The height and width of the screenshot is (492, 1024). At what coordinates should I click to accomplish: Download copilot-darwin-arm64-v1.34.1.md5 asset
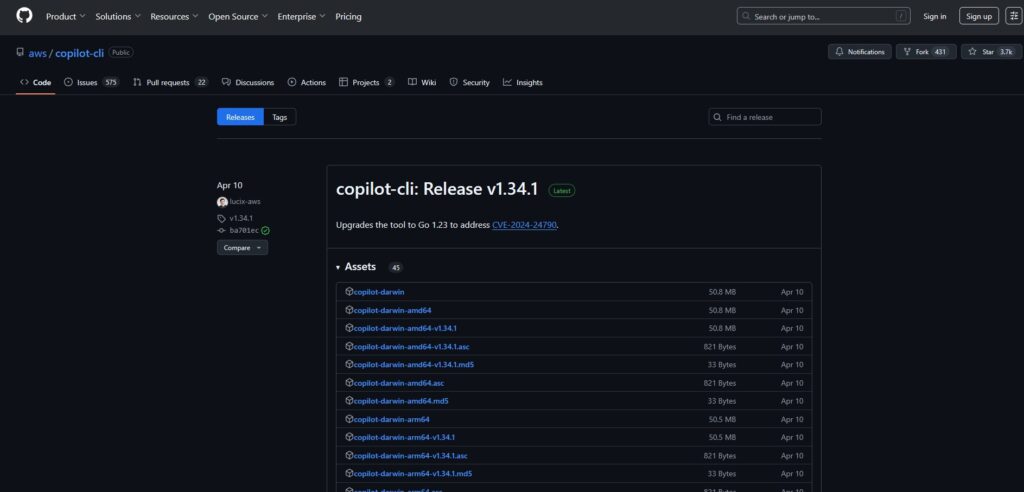(413, 474)
